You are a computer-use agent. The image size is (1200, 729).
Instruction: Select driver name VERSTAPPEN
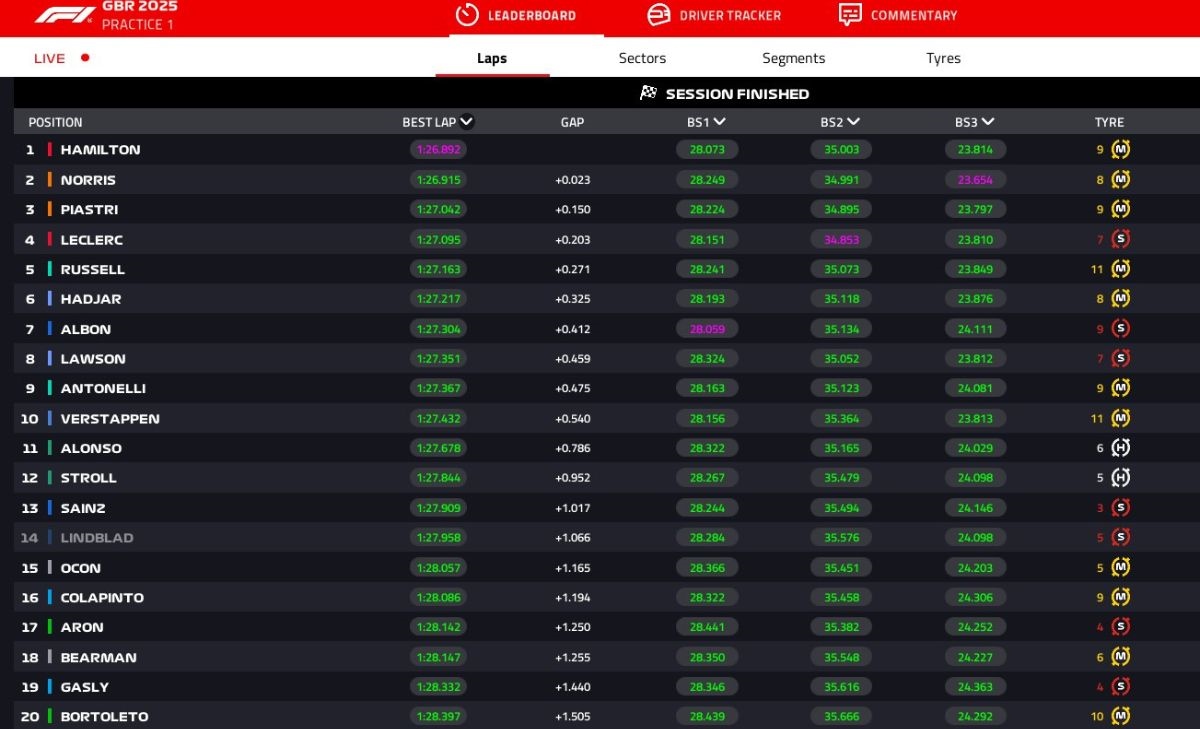click(x=110, y=419)
